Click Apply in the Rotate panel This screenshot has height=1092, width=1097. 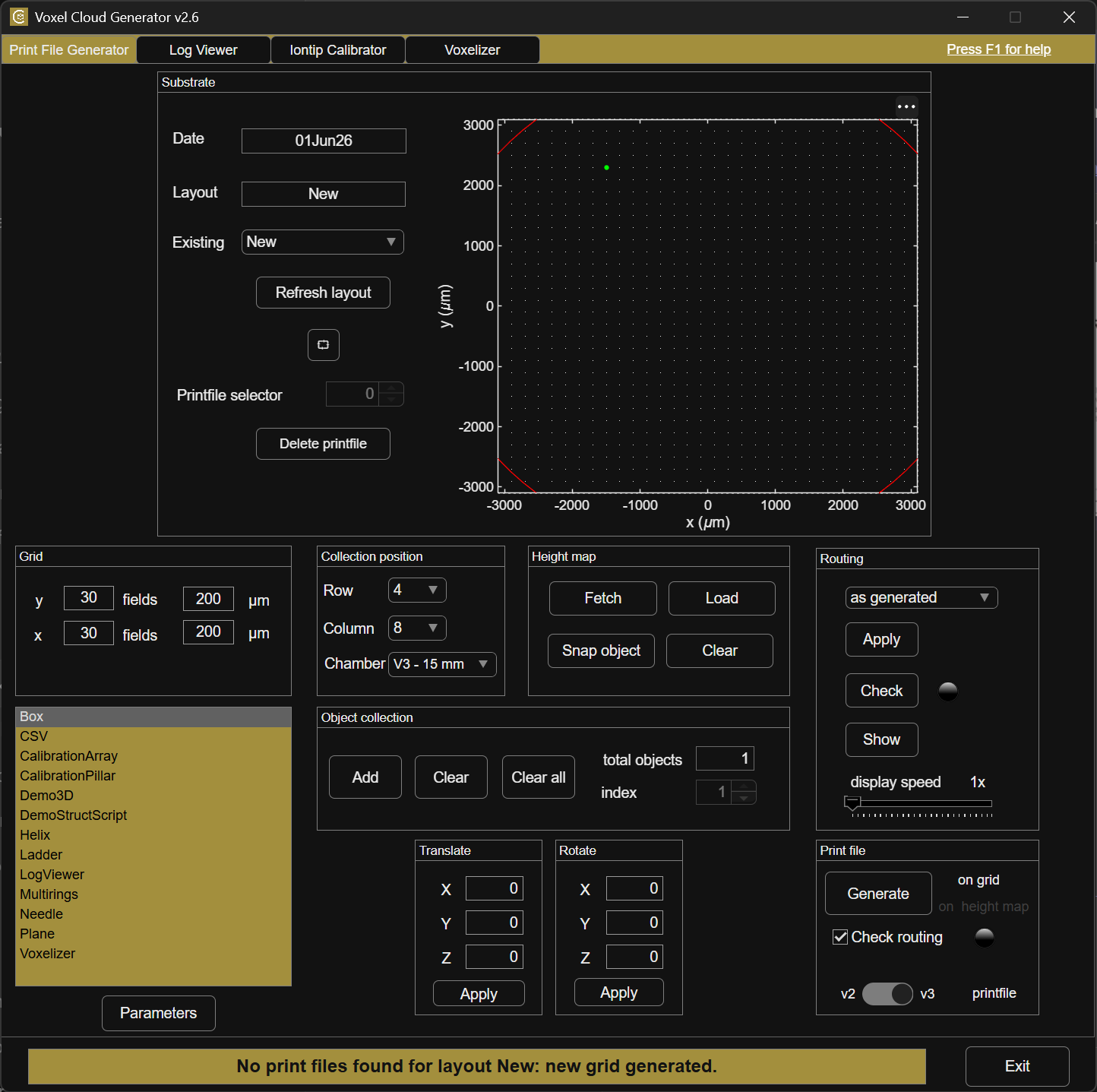pyautogui.click(x=619, y=992)
